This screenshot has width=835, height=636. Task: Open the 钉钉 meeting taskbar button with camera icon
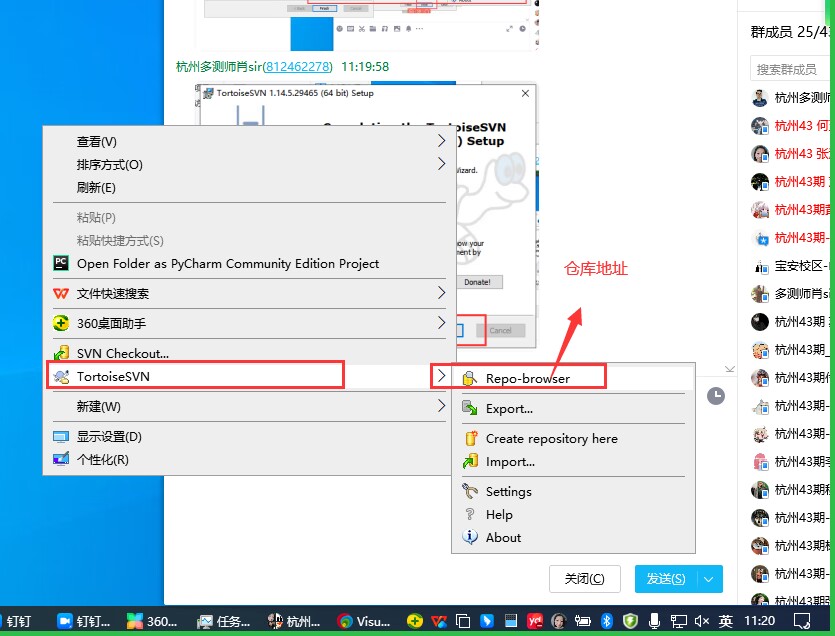[x=84, y=621]
